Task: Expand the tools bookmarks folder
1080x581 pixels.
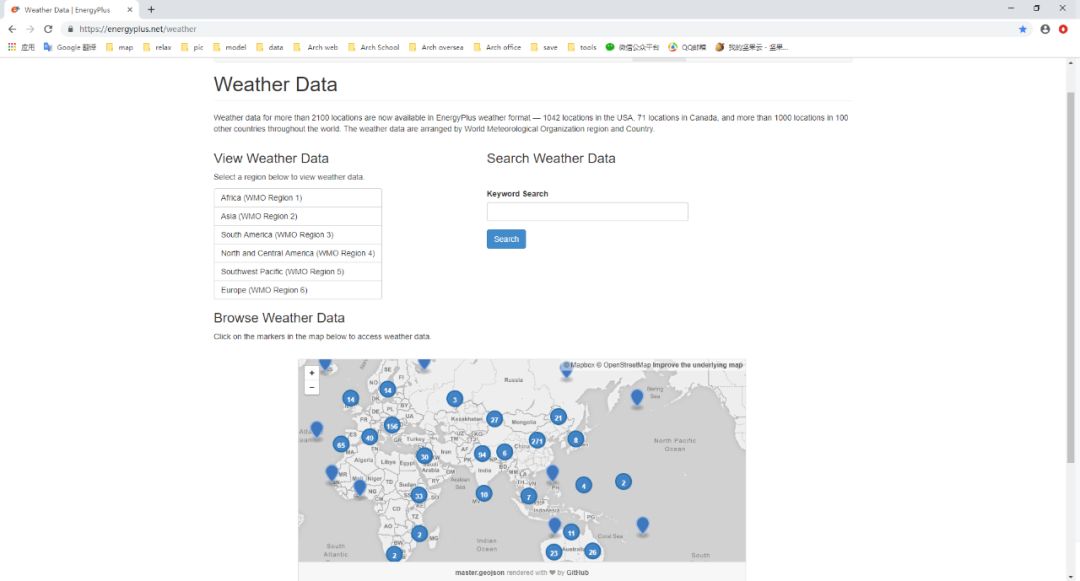Action: [582, 47]
